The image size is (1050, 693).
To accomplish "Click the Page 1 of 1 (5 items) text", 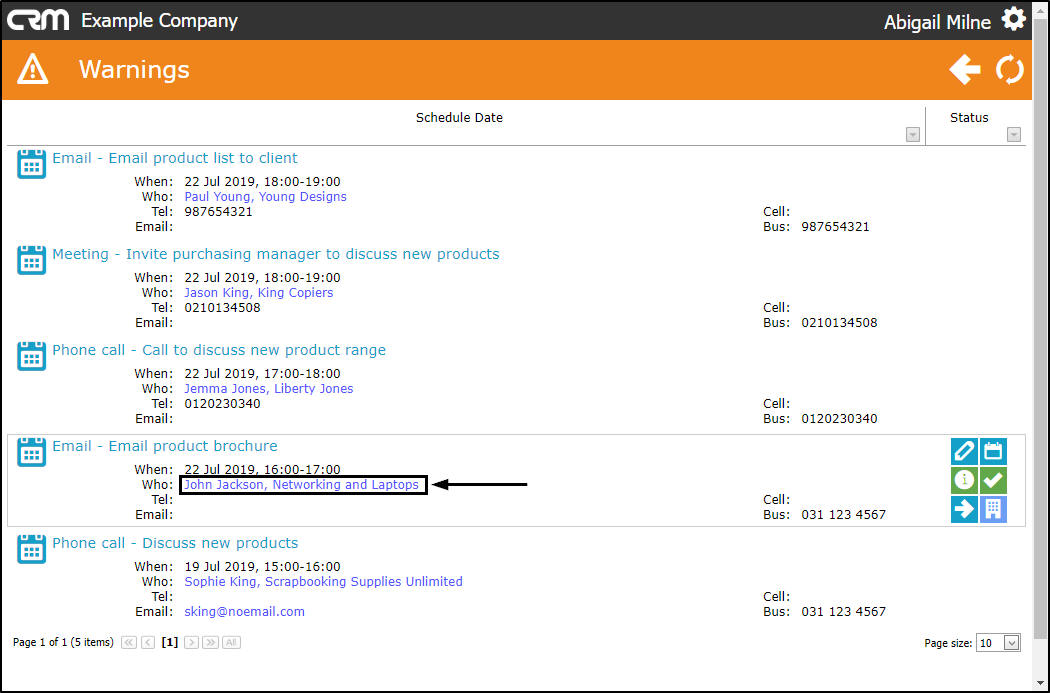I will click(63, 642).
